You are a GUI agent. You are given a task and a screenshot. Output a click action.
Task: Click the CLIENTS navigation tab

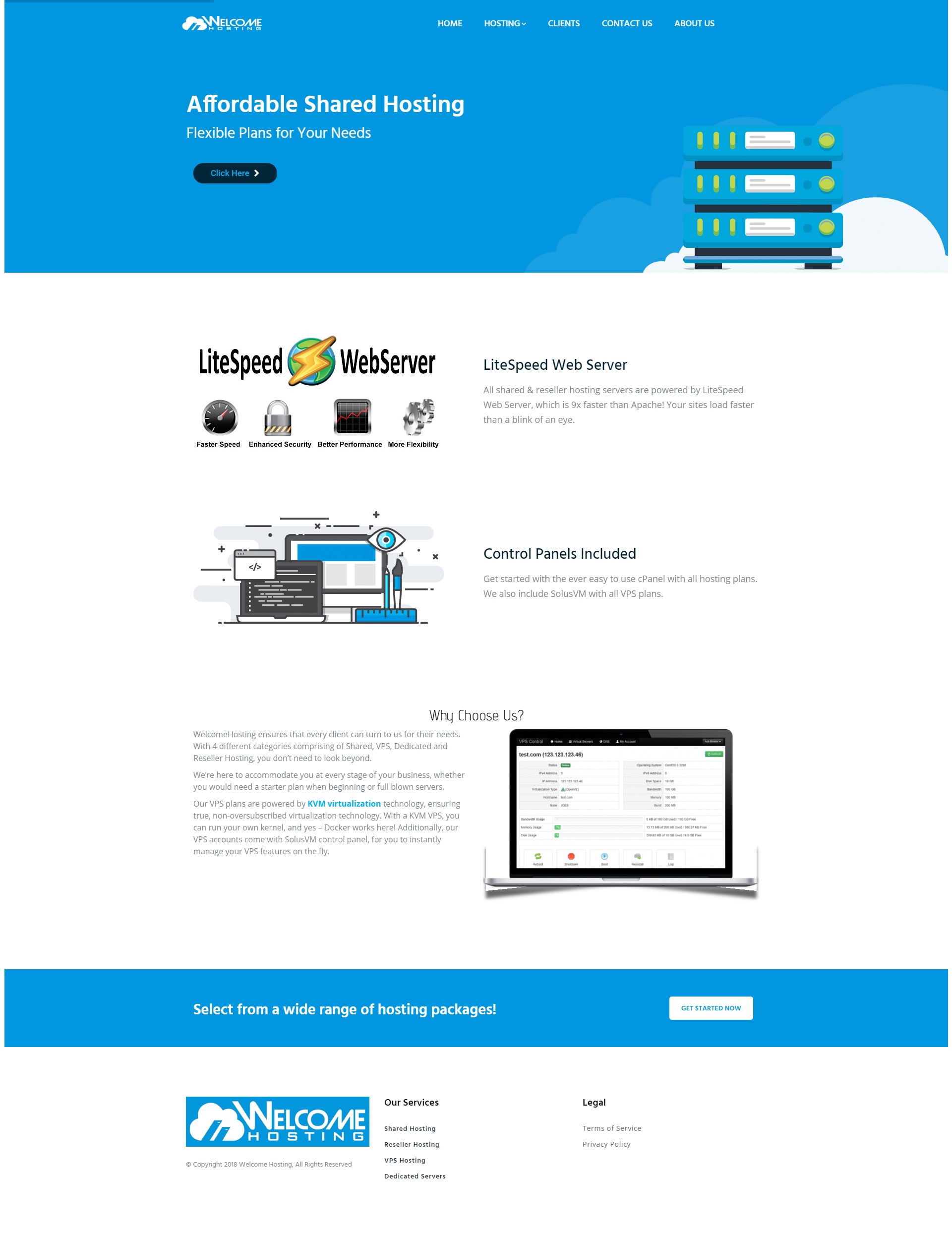(x=564, y=23)
